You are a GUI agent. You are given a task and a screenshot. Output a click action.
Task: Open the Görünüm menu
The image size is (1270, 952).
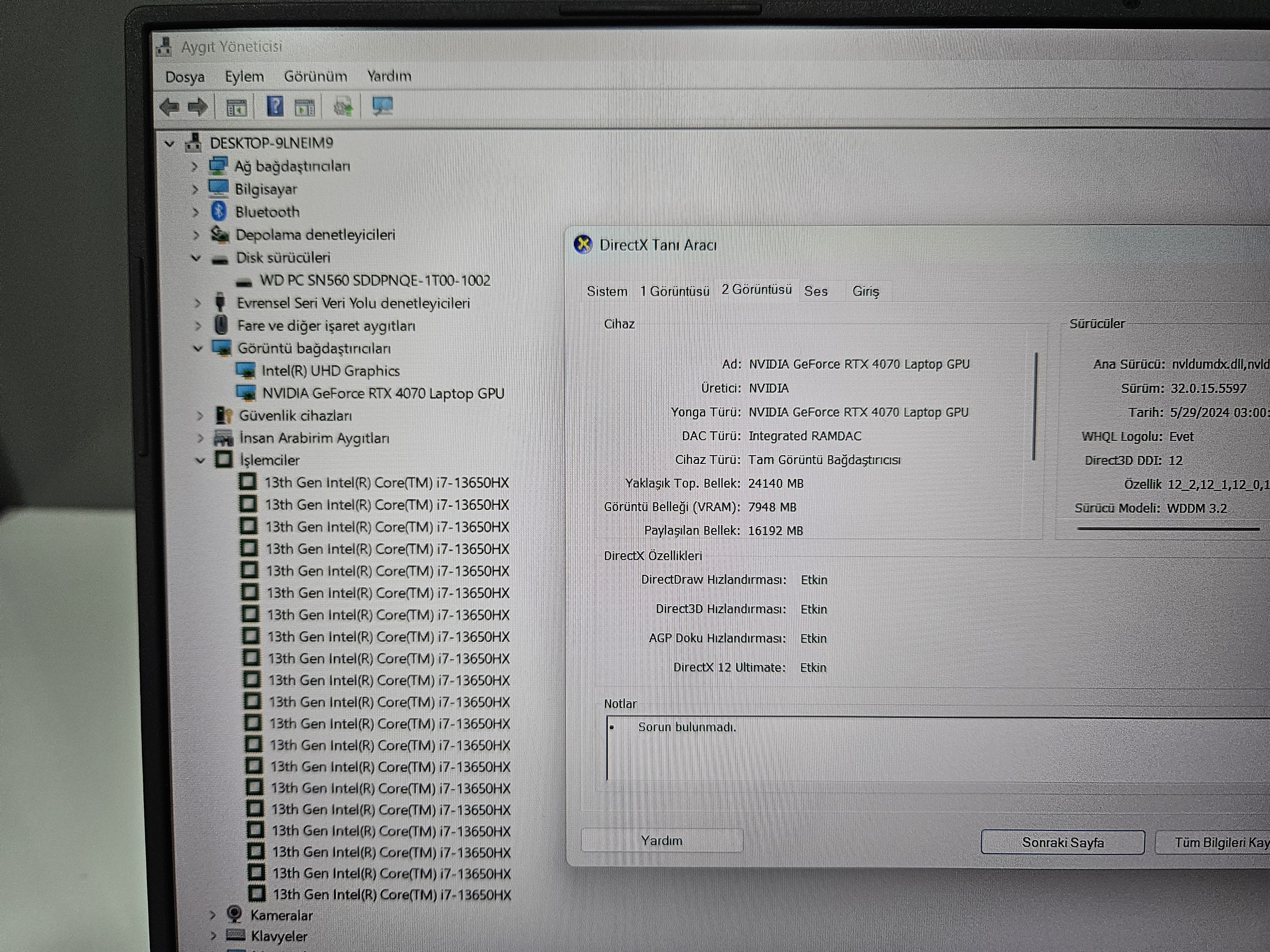[x=315, y=76]
